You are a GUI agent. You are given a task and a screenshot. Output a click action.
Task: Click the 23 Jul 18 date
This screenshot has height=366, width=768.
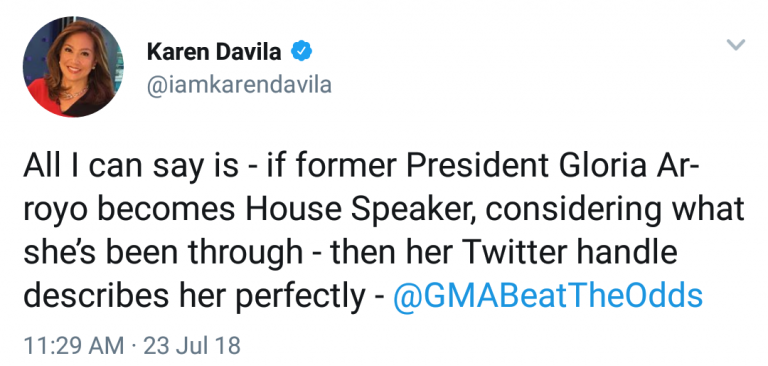(192, 345)
